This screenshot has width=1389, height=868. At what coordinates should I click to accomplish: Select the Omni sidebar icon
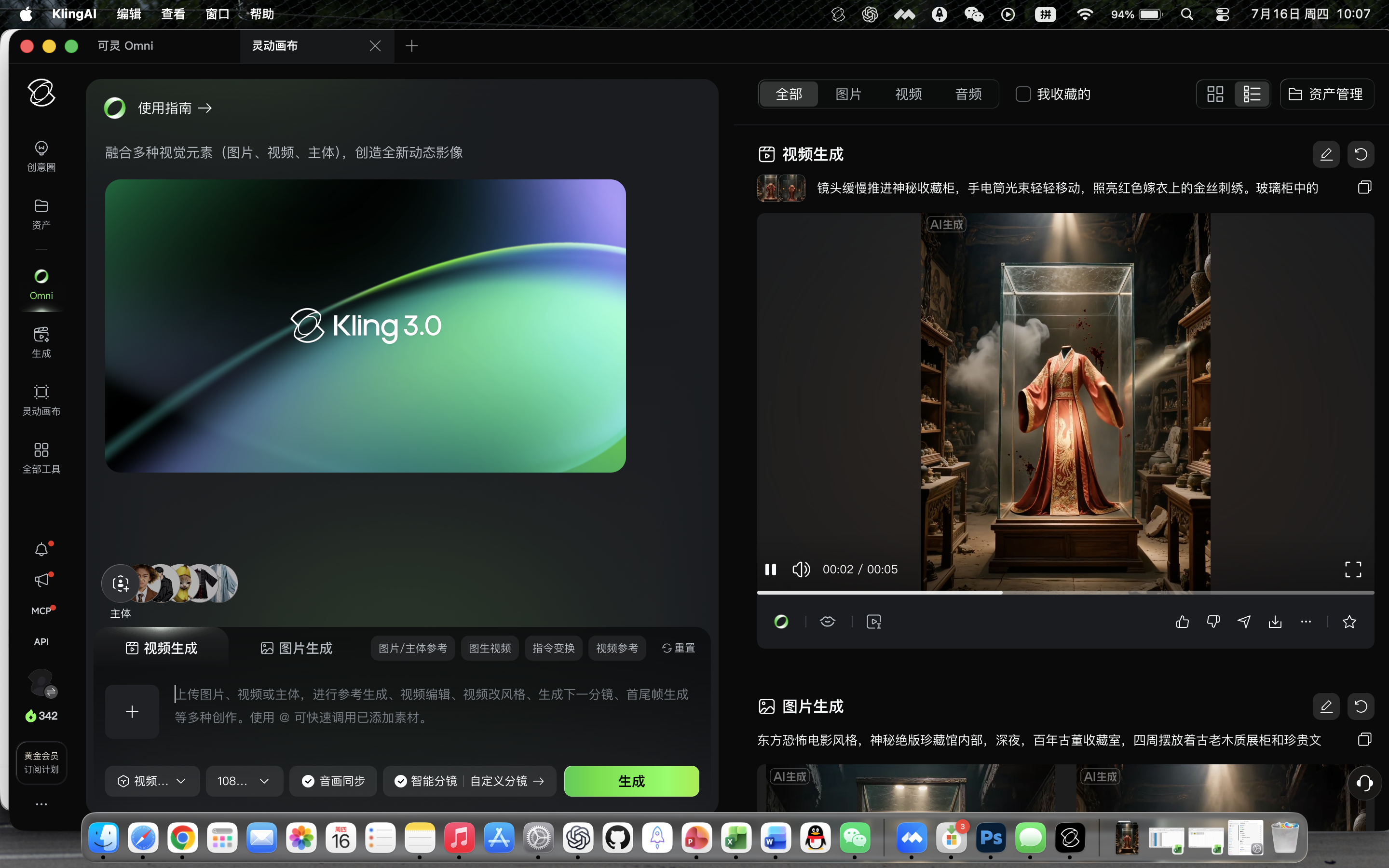41,284
